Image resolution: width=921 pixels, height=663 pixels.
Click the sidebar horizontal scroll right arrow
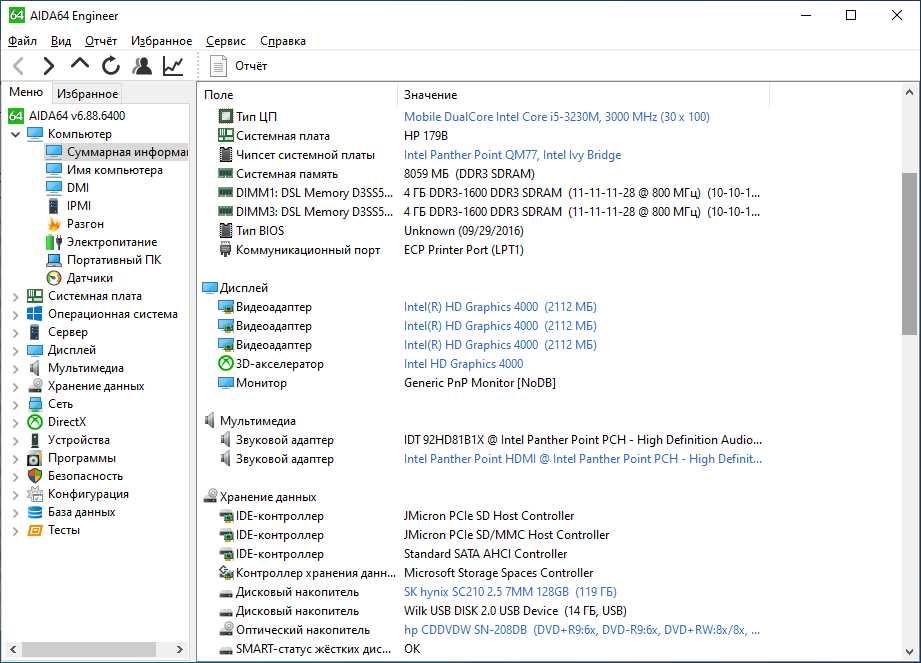click(x=180, y=649)
